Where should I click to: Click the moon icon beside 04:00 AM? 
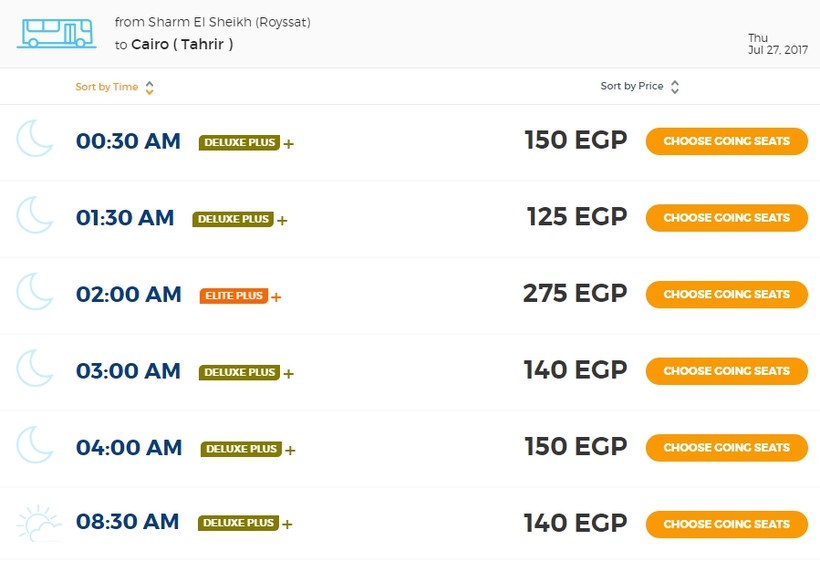coord(35,445)
